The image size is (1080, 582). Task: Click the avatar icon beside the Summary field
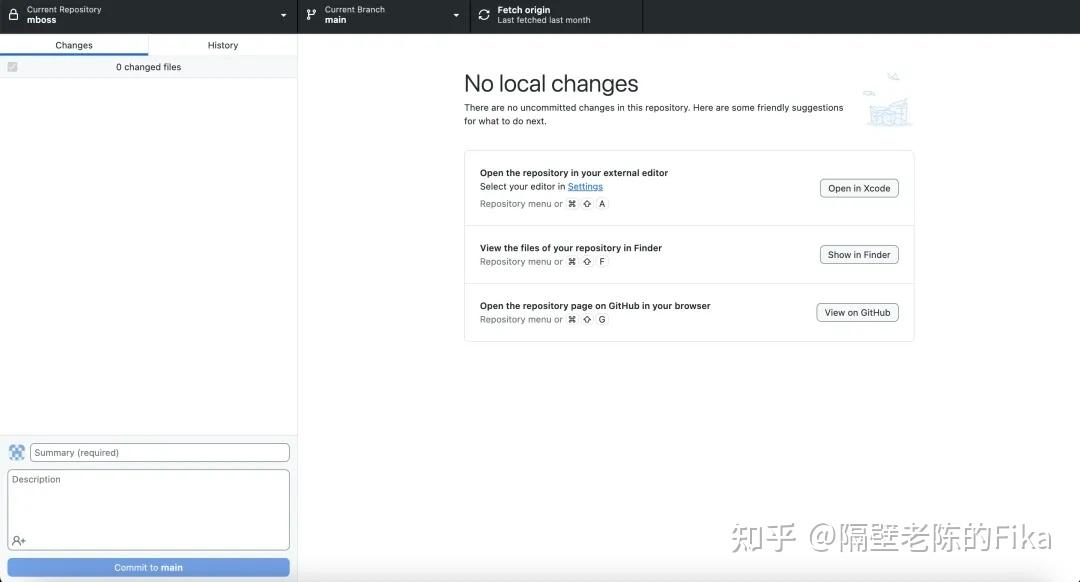point(16,451)
